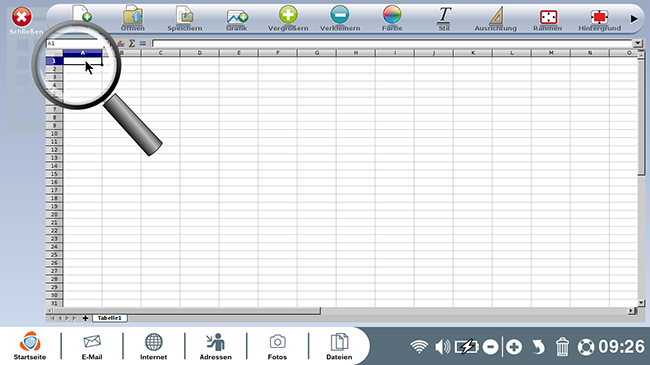This screenshot has width=650, height=365.
Task: Choose the Ausrichtung alignment tool
Action: click(496, 19)
